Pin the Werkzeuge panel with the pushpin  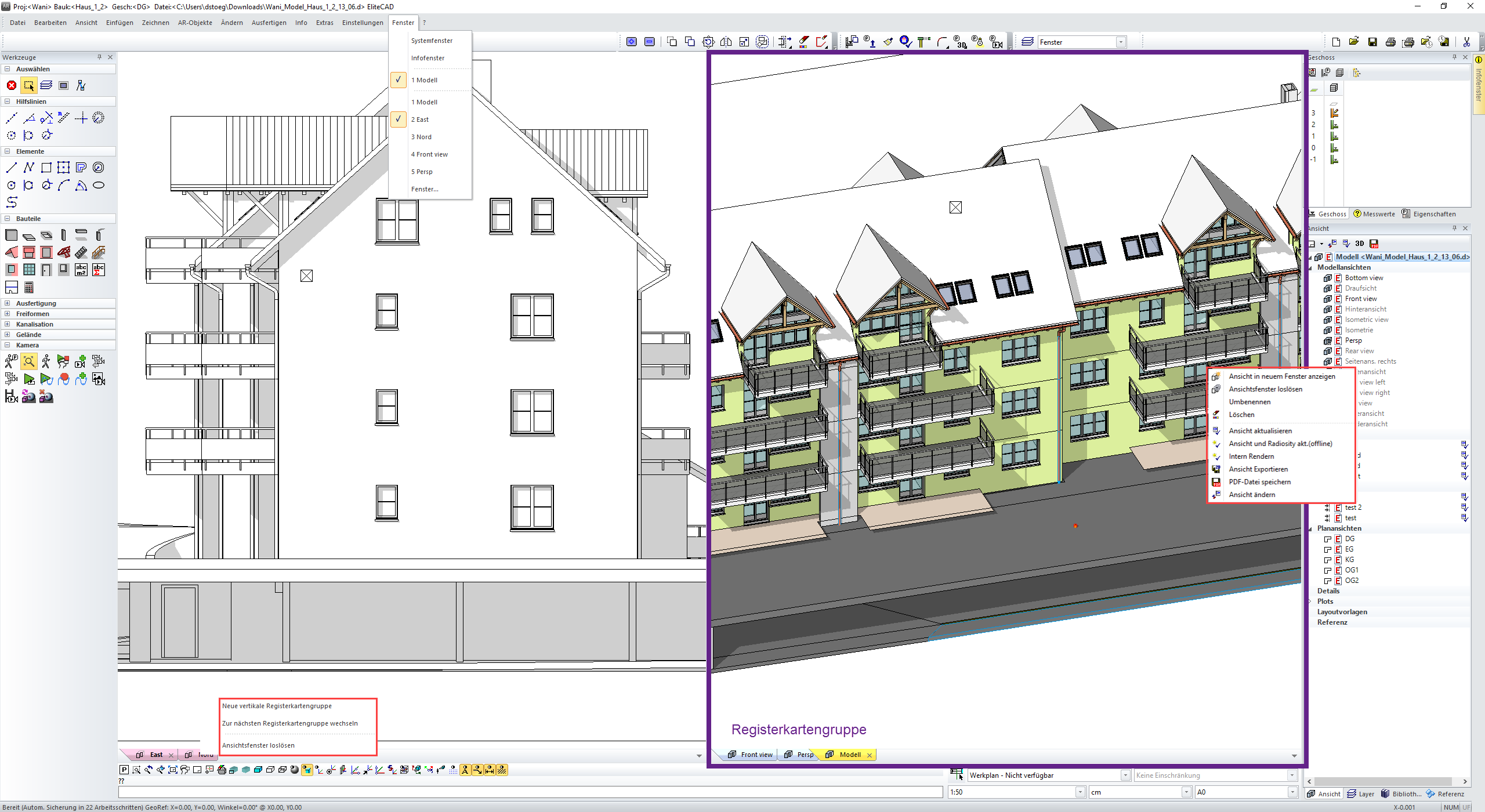[x=99, y=57]
